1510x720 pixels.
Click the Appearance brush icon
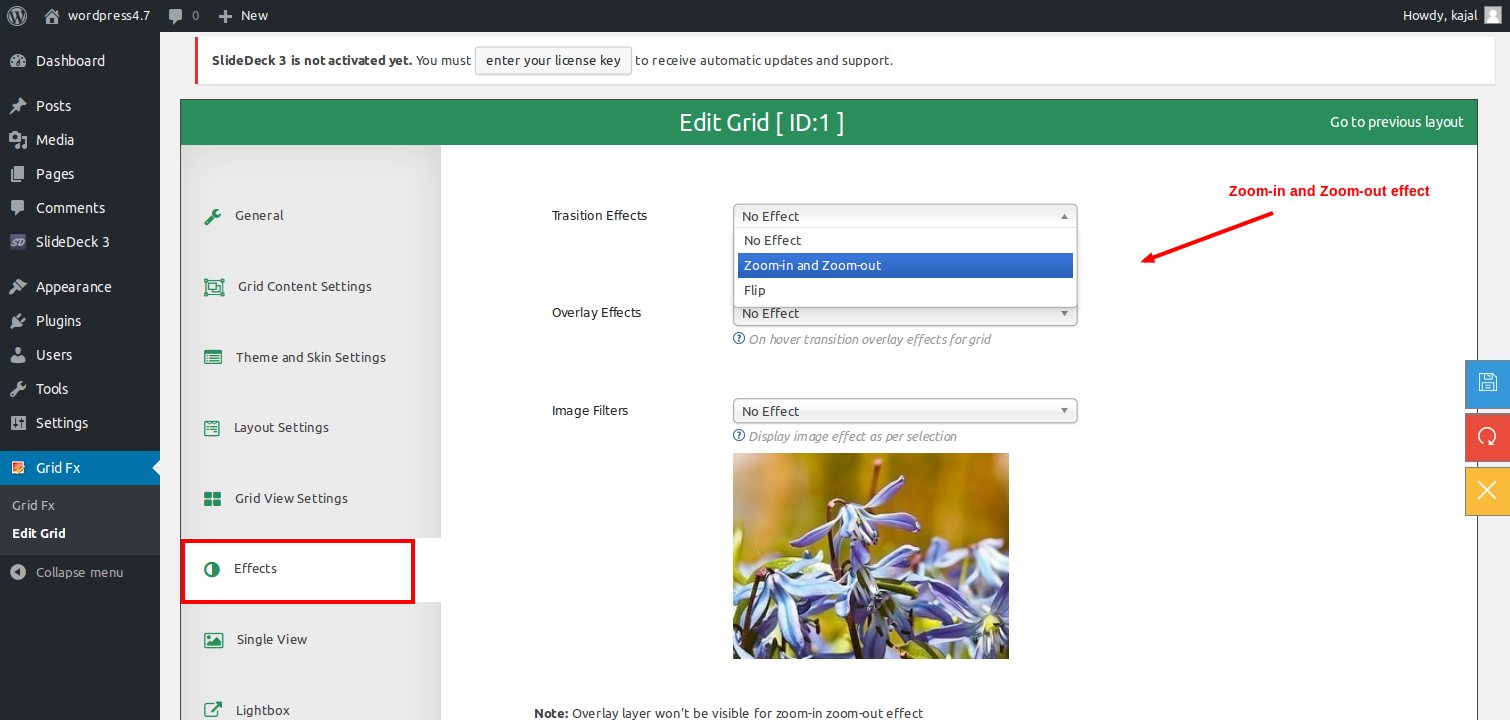click(x=18, y=287)
